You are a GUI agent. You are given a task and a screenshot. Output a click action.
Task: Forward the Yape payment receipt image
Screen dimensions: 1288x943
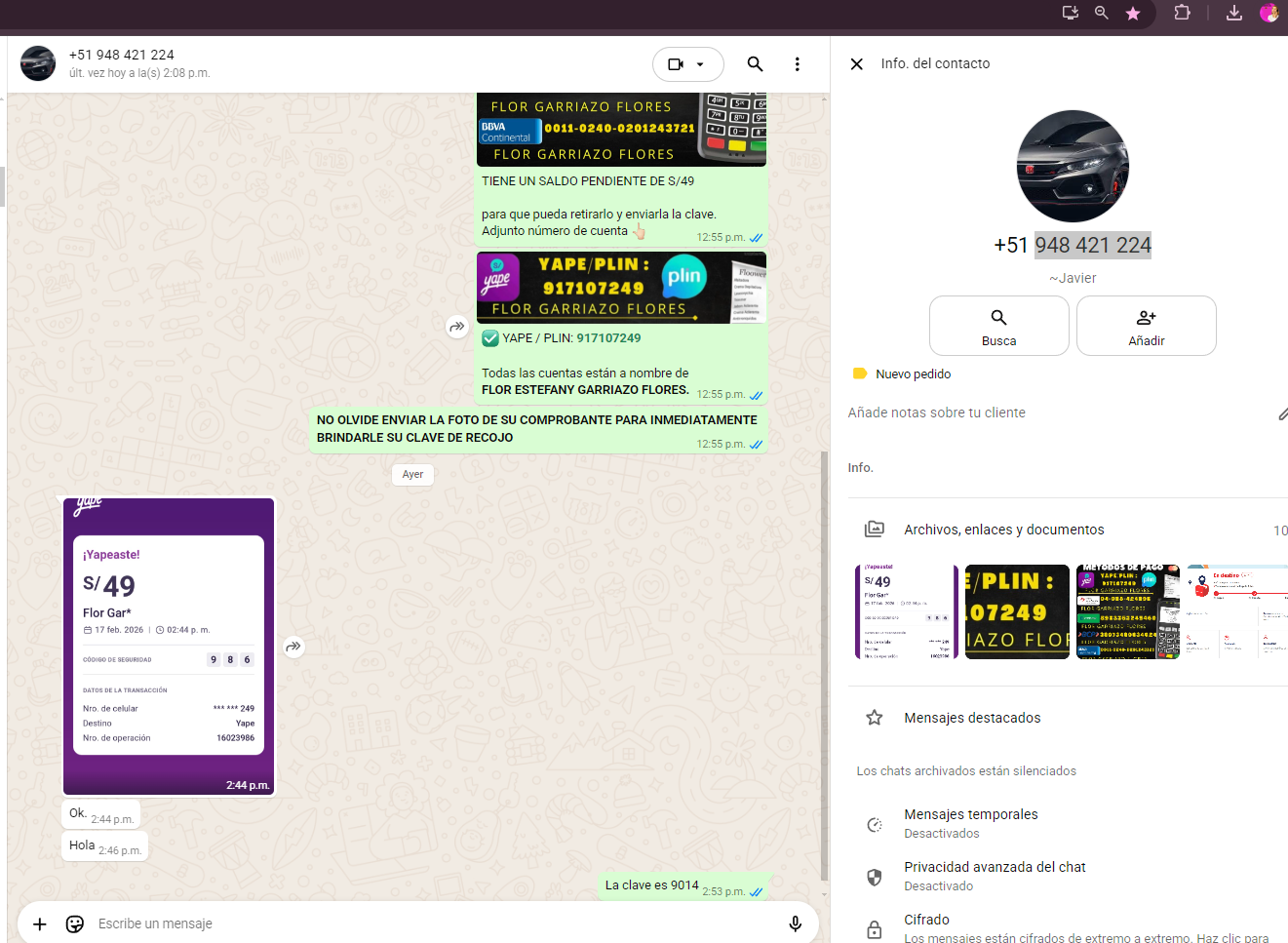click(x=293, y=647)
